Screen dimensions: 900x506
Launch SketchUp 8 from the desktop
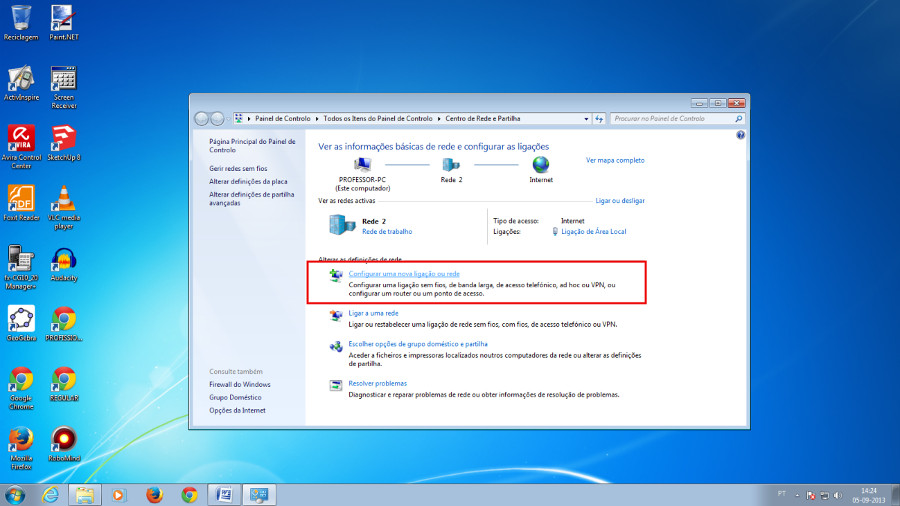[64, 143]
